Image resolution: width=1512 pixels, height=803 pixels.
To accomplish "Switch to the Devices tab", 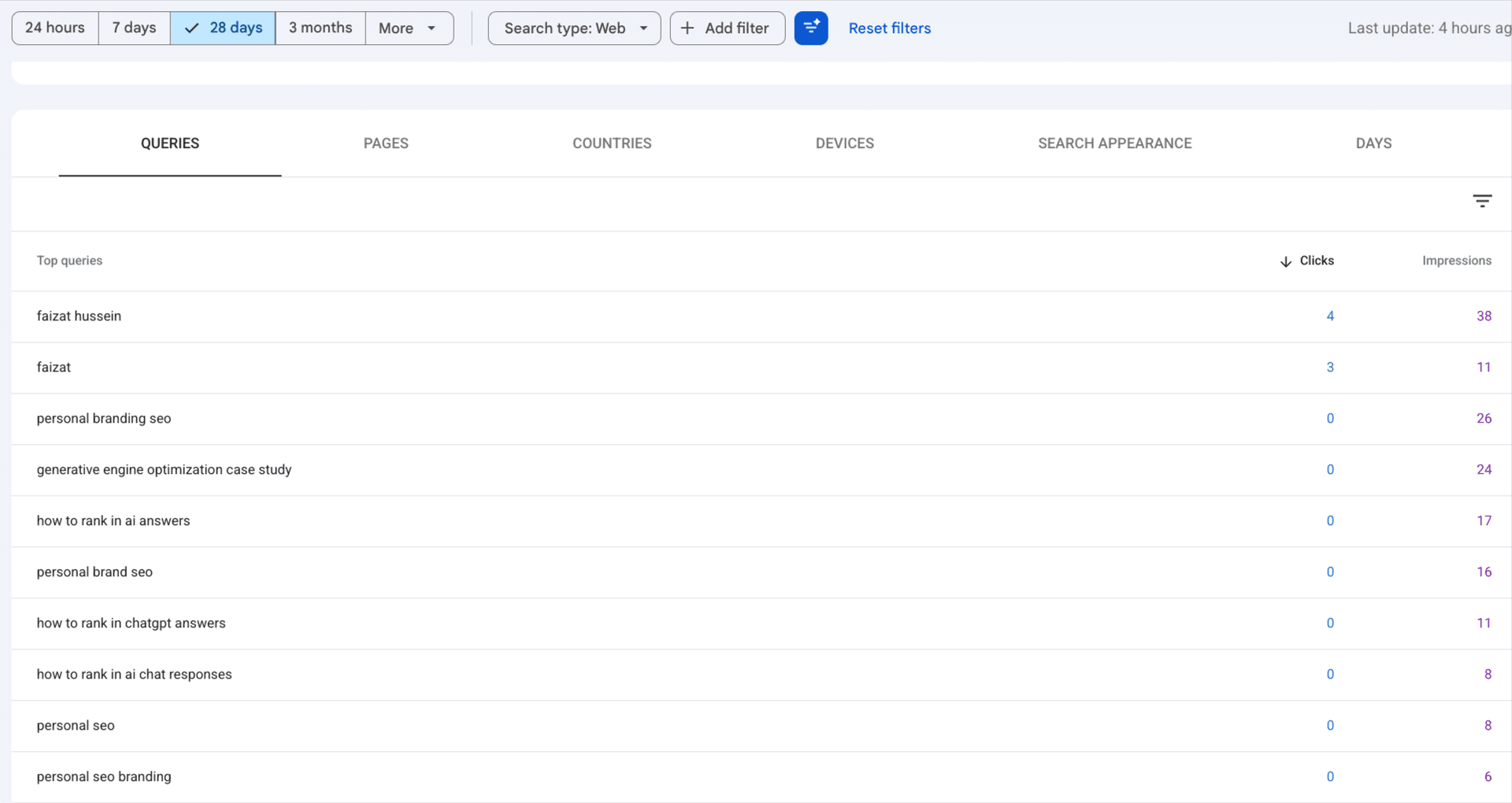I will (x=845, y=143).
